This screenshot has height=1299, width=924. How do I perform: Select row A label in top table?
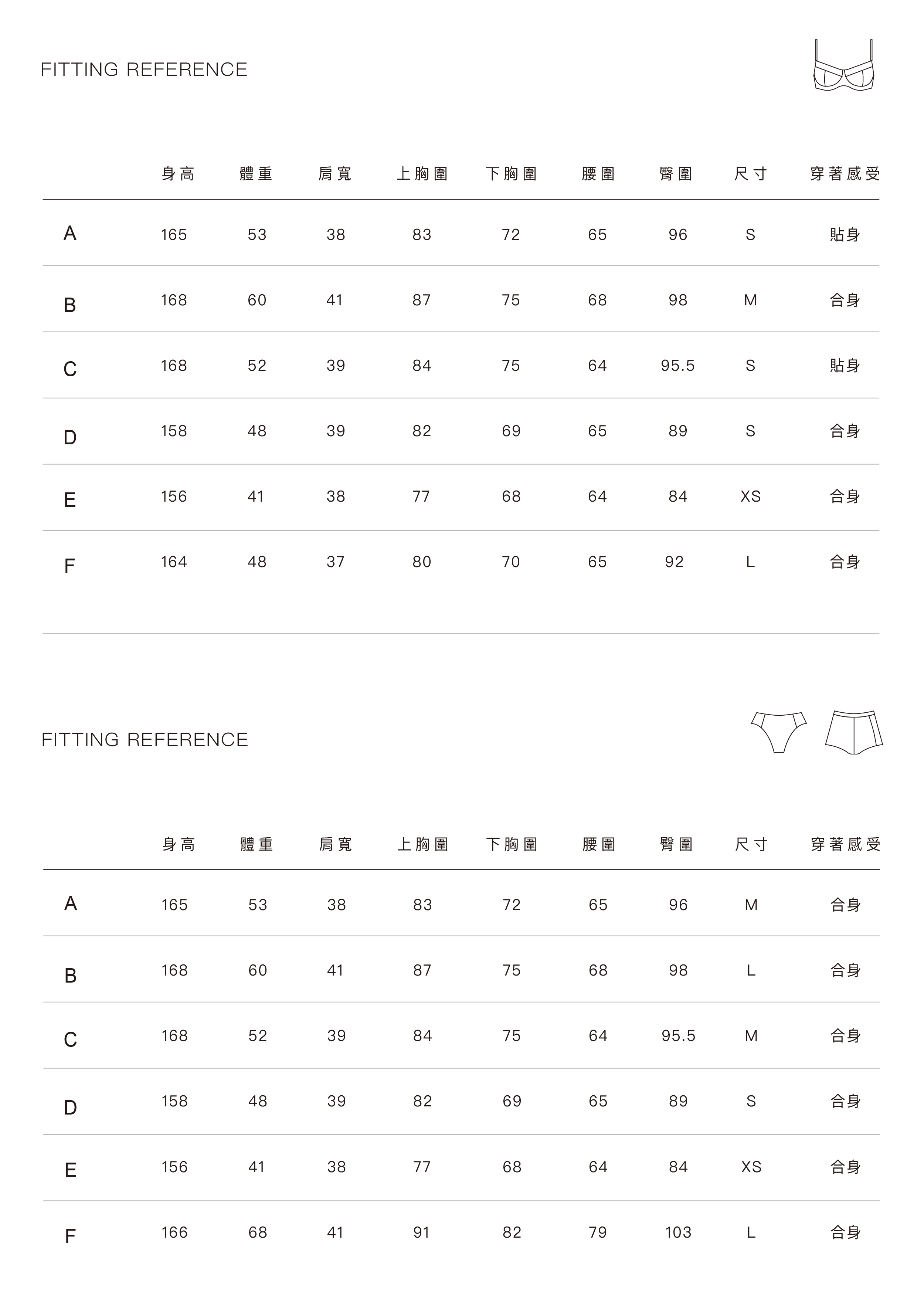pyautogui.click(x=70, y=233)
